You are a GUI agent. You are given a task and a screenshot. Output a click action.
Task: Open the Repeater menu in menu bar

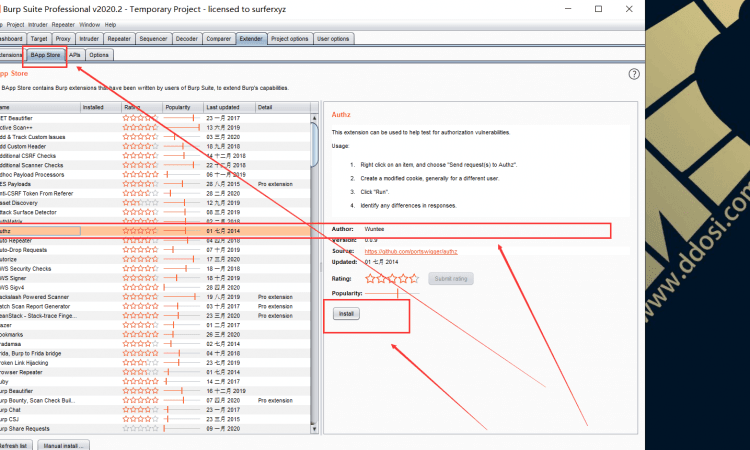(63, 25)
